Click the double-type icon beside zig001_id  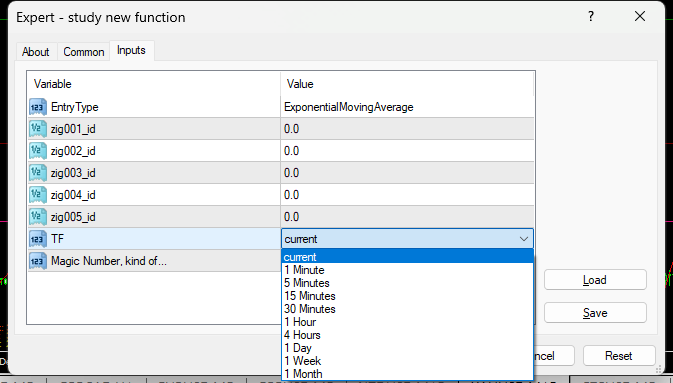point(38,129)
